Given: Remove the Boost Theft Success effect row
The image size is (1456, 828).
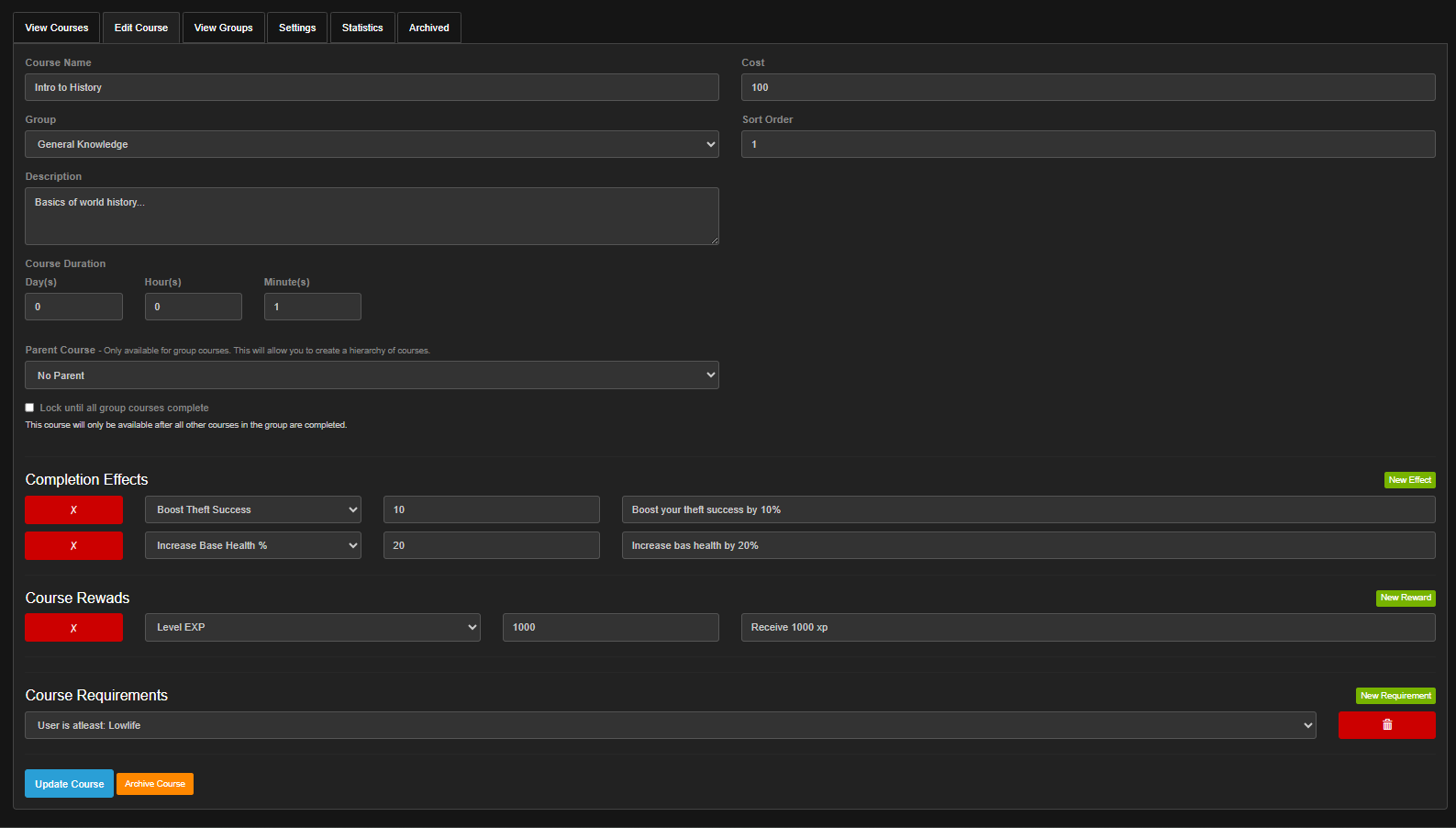Looking at the screenshot, I should pyautogui.click(x=73, y=509).
